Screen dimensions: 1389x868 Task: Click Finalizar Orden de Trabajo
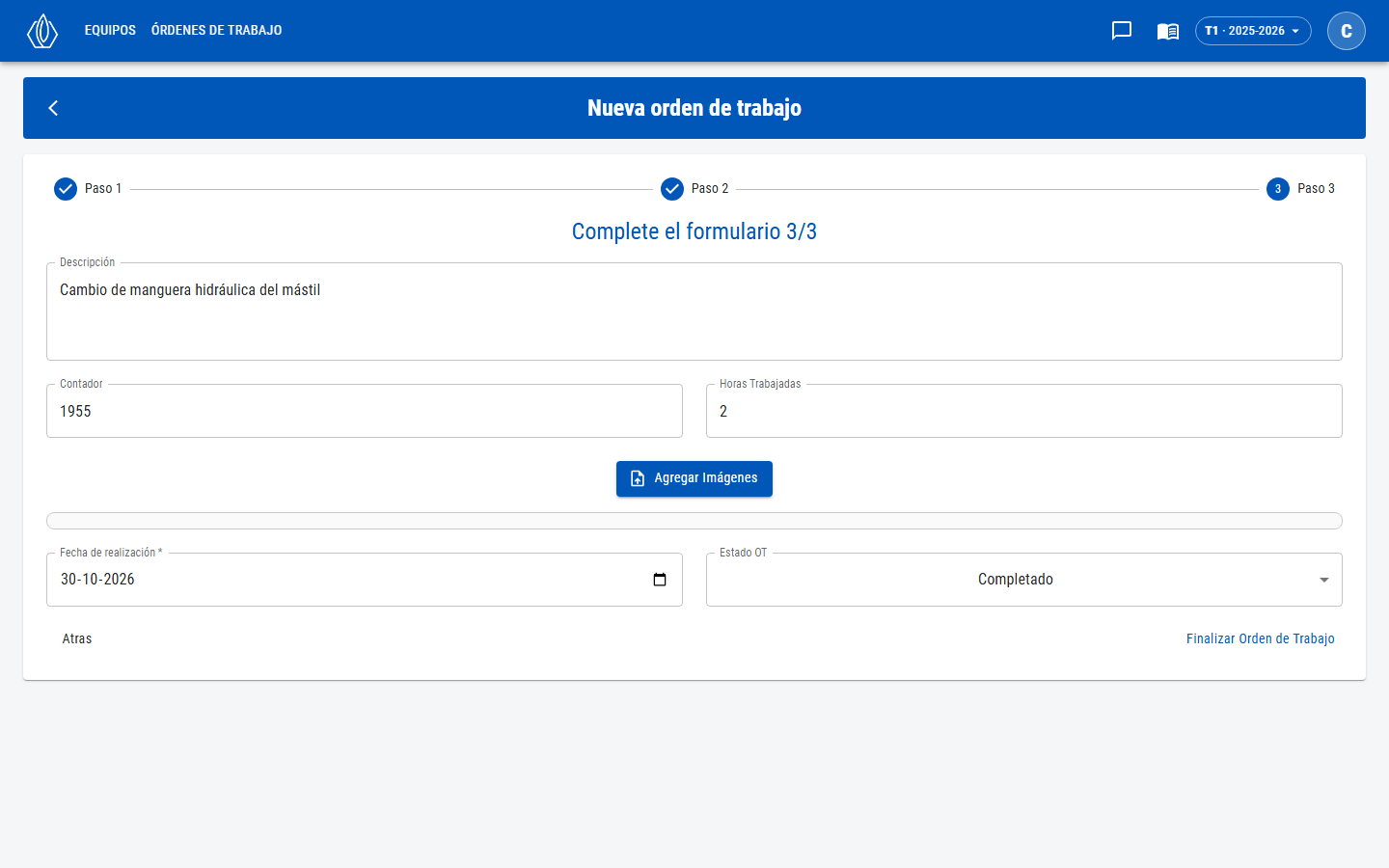tap(1261, 638)
